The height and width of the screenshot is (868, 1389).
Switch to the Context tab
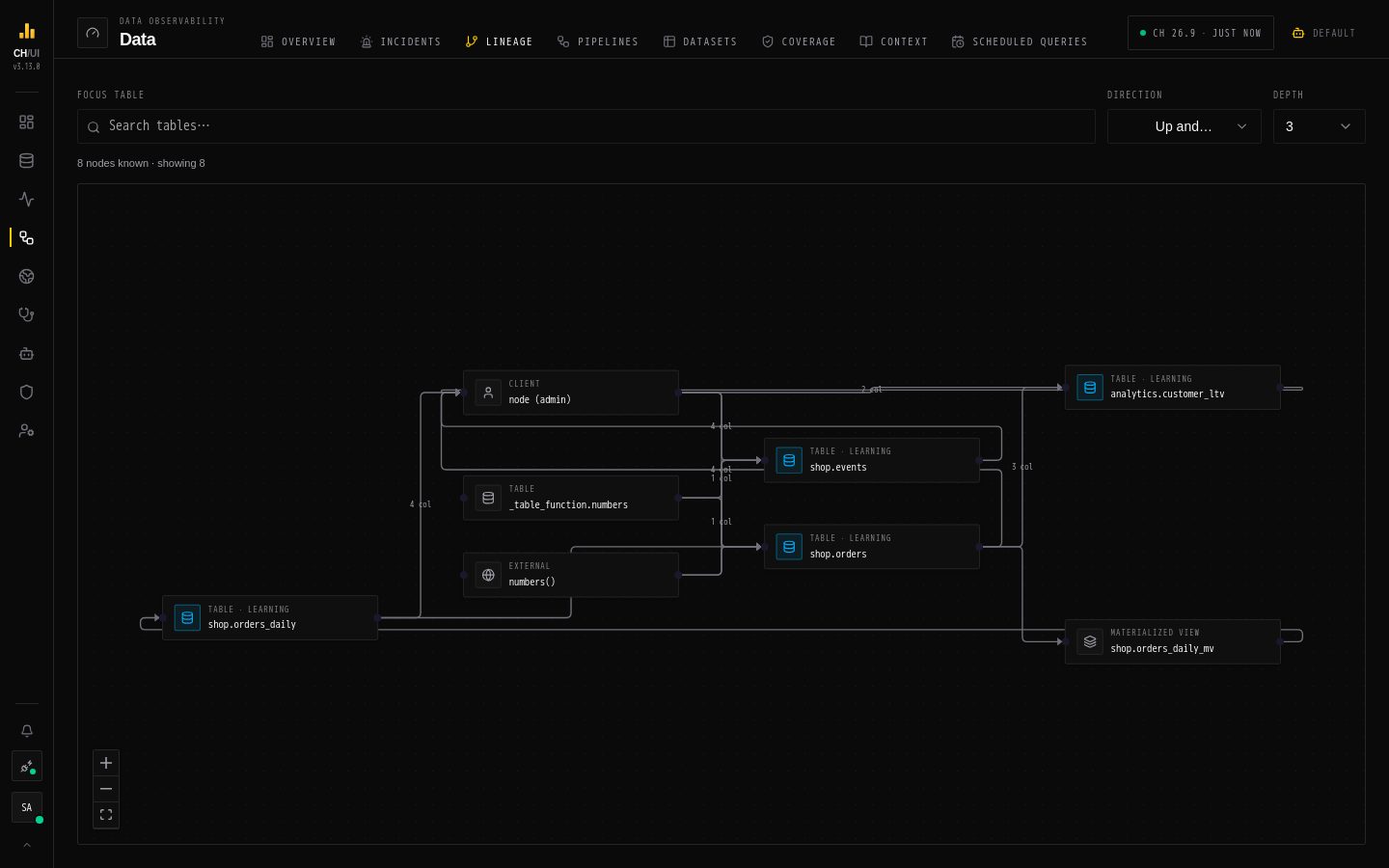click(x=893, y=41)
